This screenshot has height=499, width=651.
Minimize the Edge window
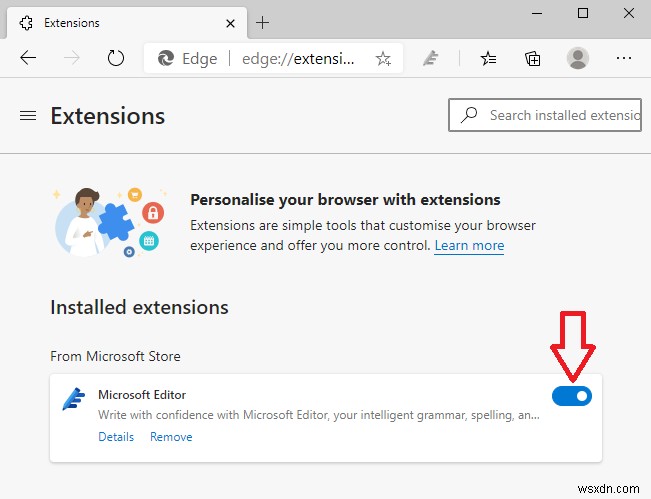coord(537,13)
